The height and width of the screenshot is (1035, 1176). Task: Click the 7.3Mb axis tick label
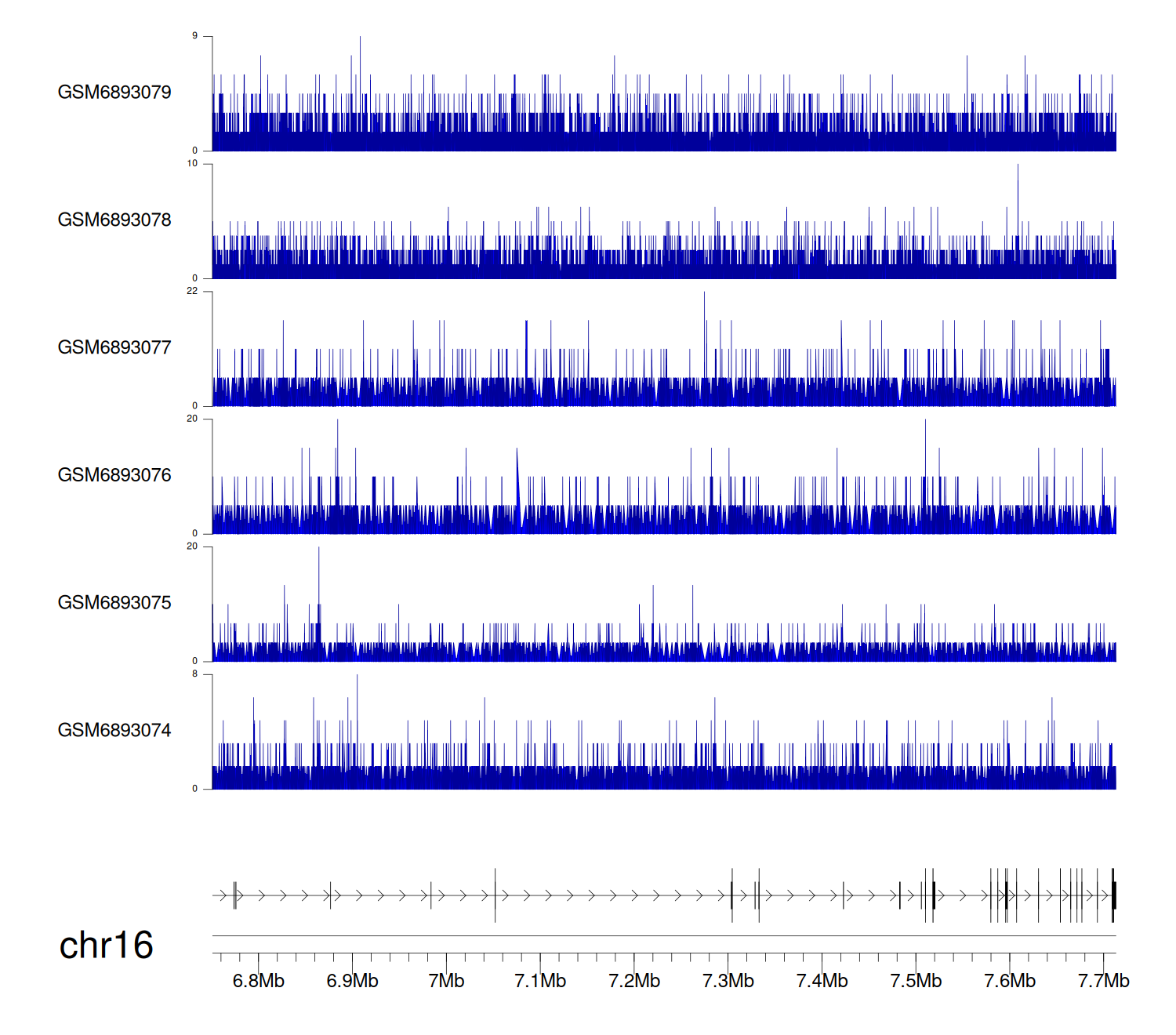728,981
